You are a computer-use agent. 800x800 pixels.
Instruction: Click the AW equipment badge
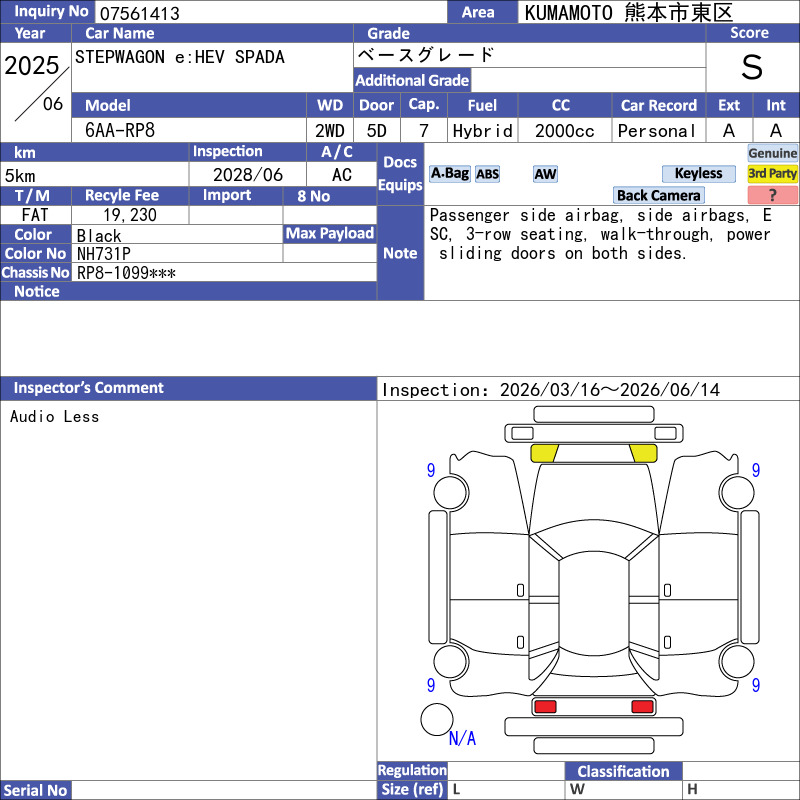(x=545, y=174)
